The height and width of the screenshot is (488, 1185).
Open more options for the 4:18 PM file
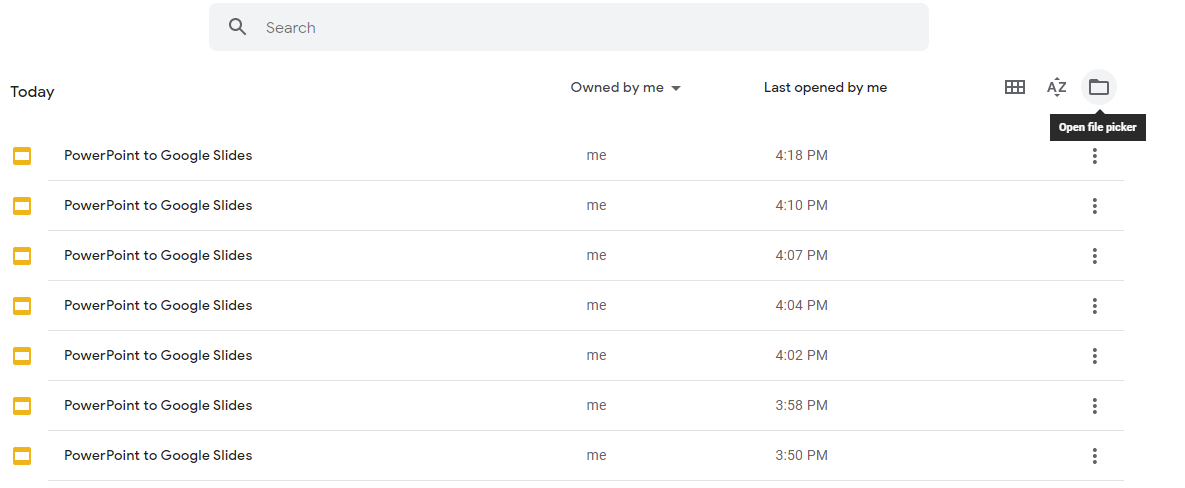(x=1094, y=156)
